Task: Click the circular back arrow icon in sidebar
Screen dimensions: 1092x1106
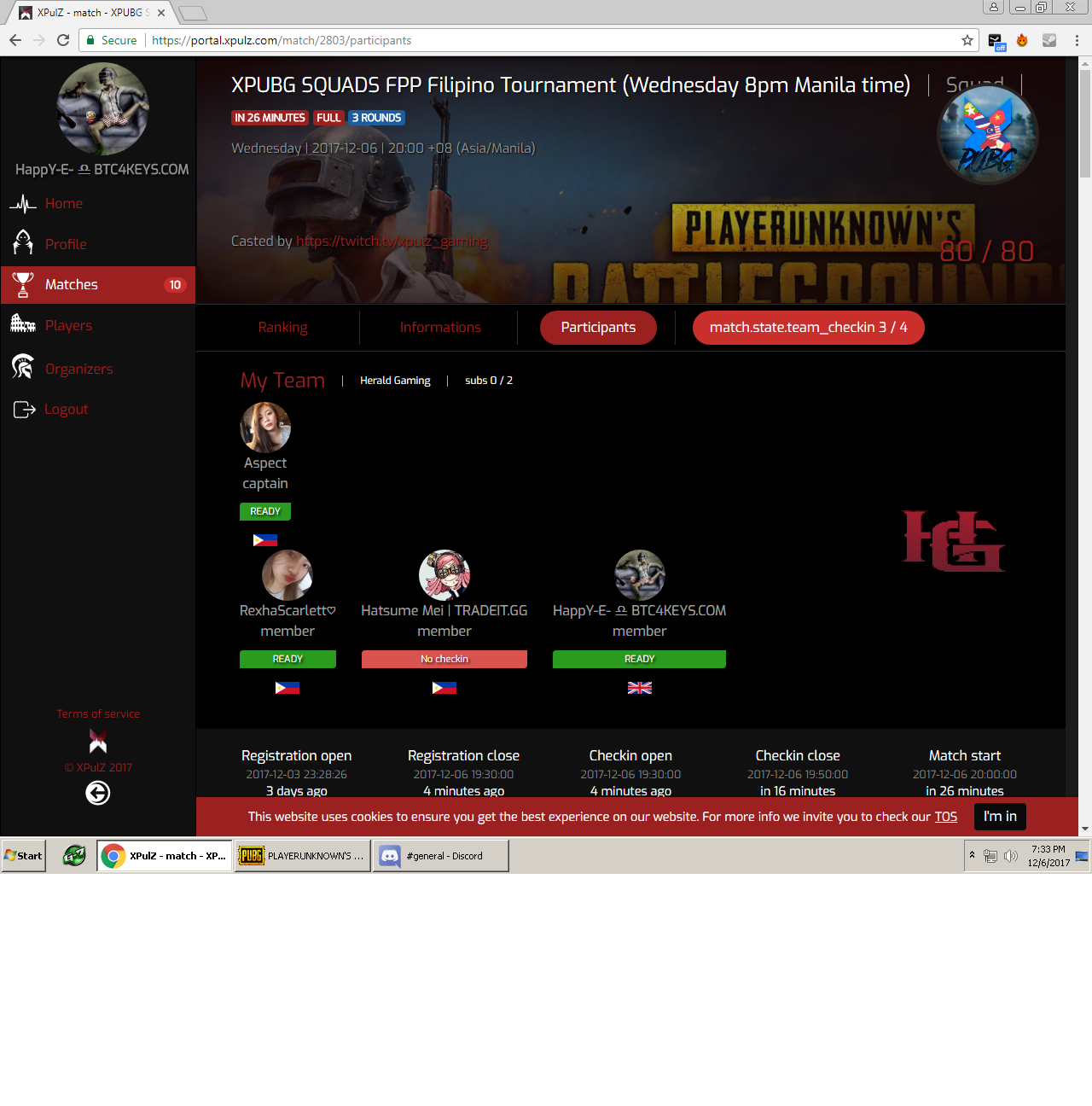Action: [98, 793]
